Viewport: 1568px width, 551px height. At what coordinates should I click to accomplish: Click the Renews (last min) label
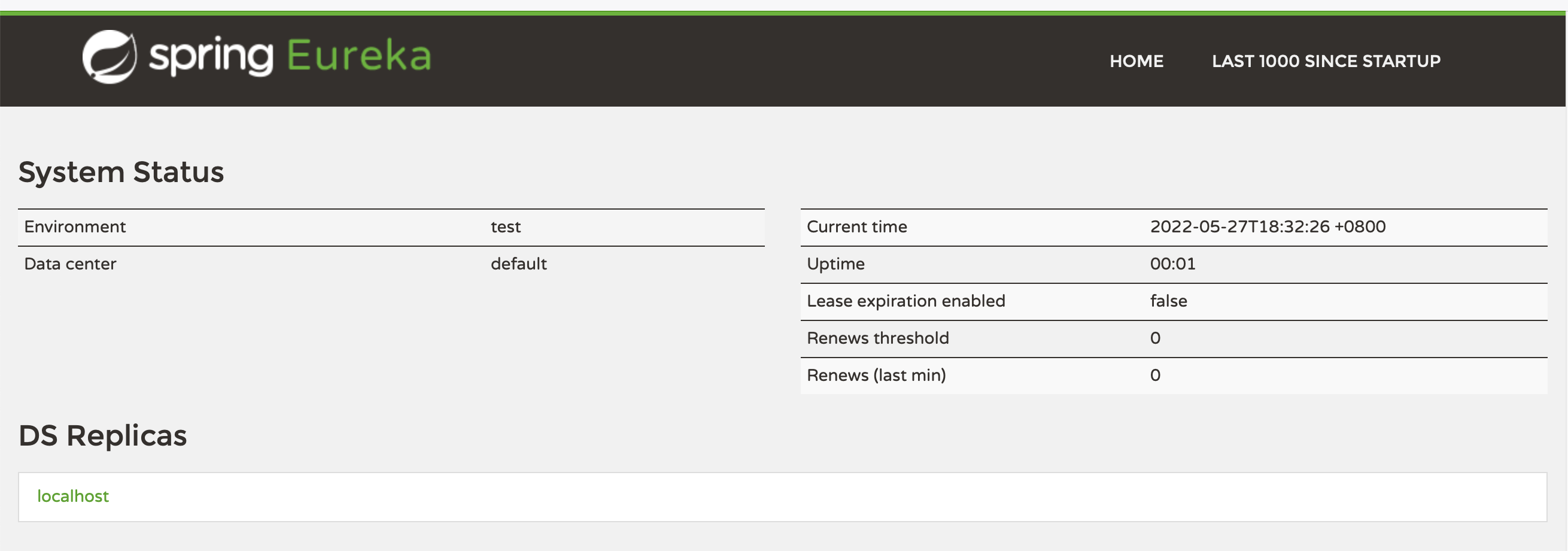(876, 375)
